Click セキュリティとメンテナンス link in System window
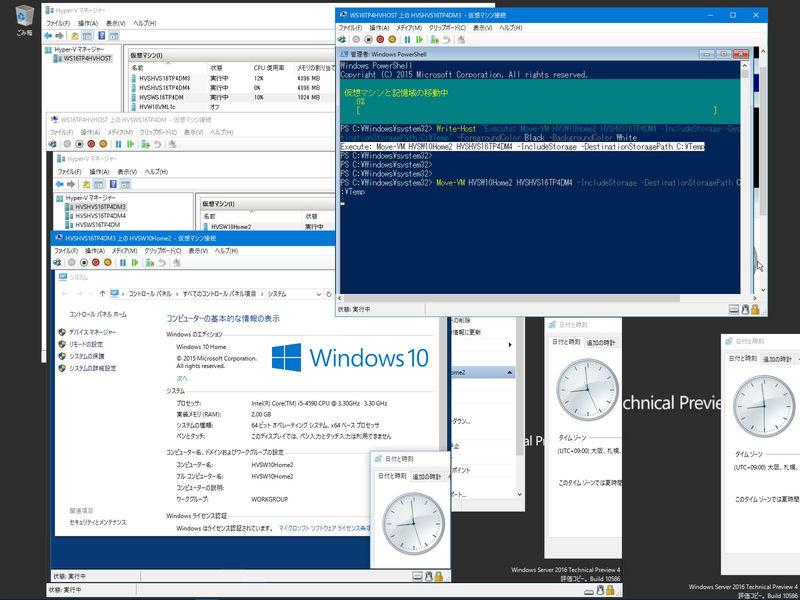 (x=97, y=522)
